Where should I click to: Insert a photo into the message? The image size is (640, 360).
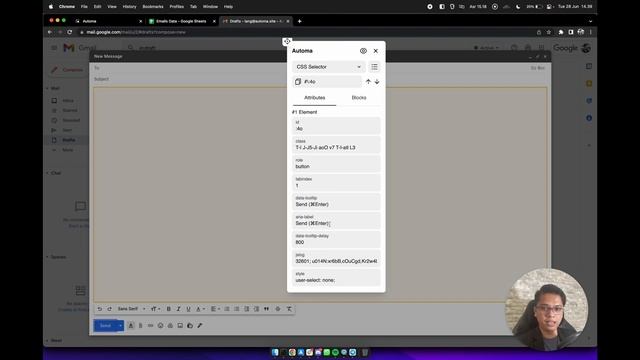coord(180,326)
